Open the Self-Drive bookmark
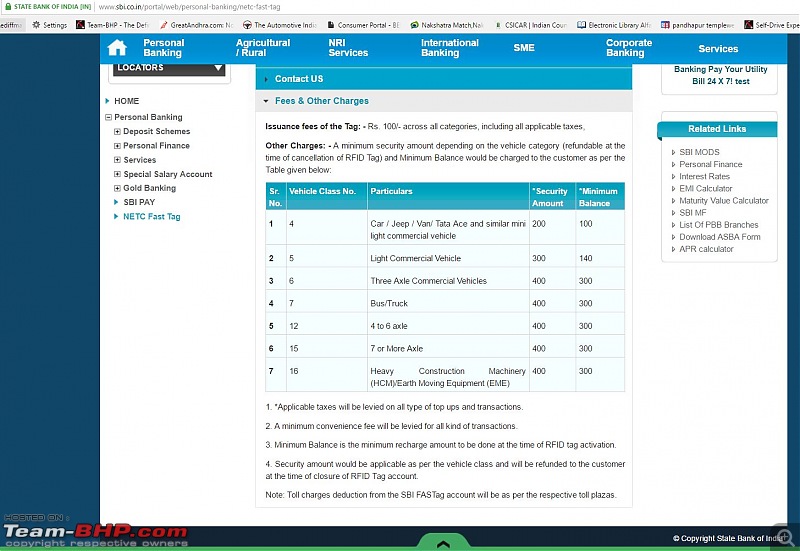 coord(772,24)
